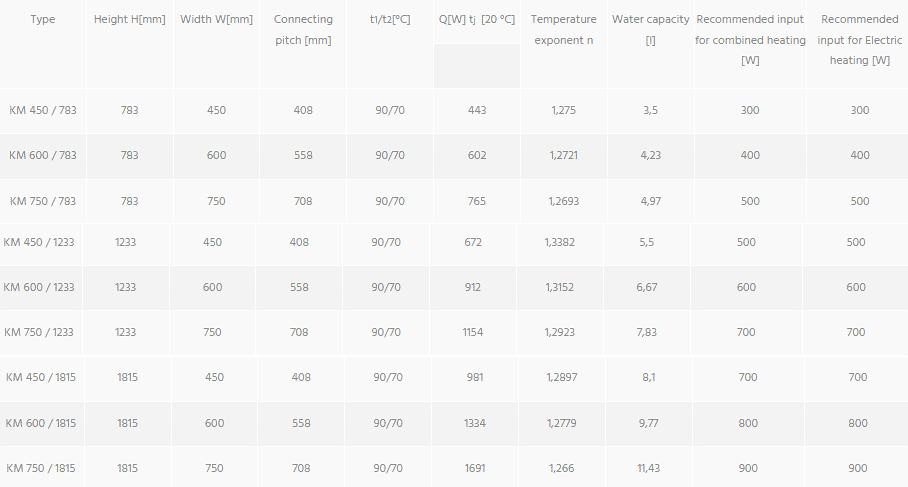Select the KM 450 / 1815 type cell

[x=41, y=377]
